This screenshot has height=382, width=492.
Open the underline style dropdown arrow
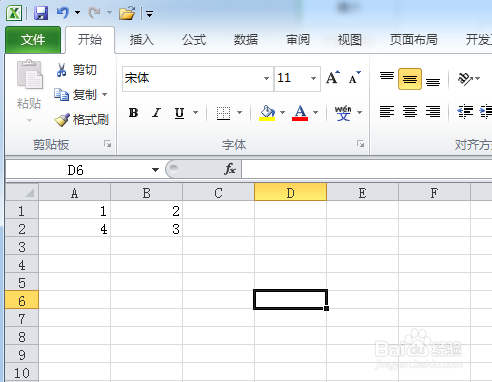click(196, 113)
